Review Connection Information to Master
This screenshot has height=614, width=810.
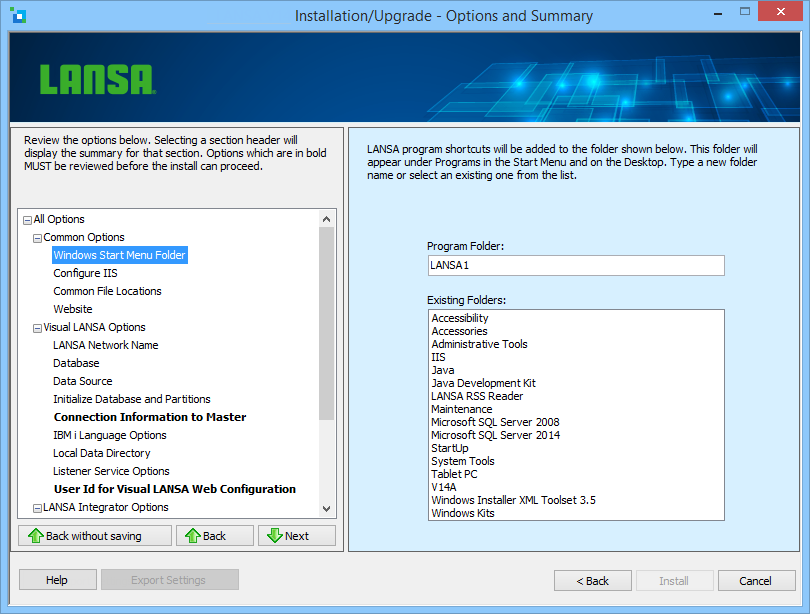coord(150,417)
